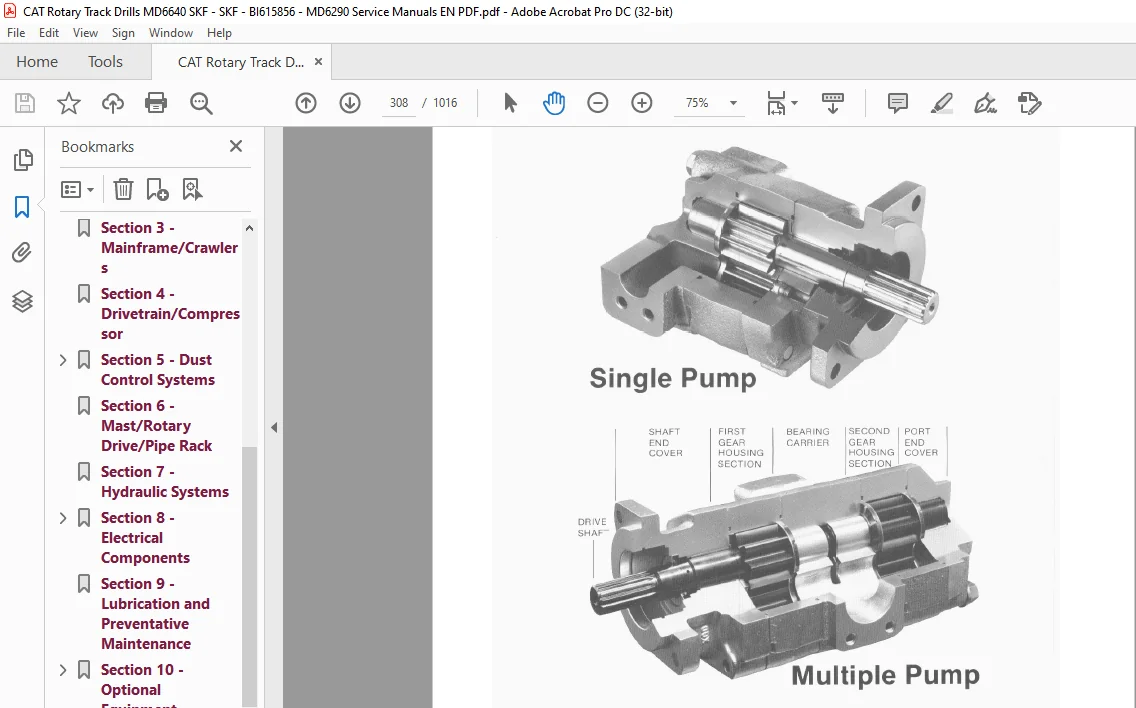
Task: Open Section 6 - Mast/Rotary Drive/Pipe Rack bookmark
Action: [x=156, y=426]
